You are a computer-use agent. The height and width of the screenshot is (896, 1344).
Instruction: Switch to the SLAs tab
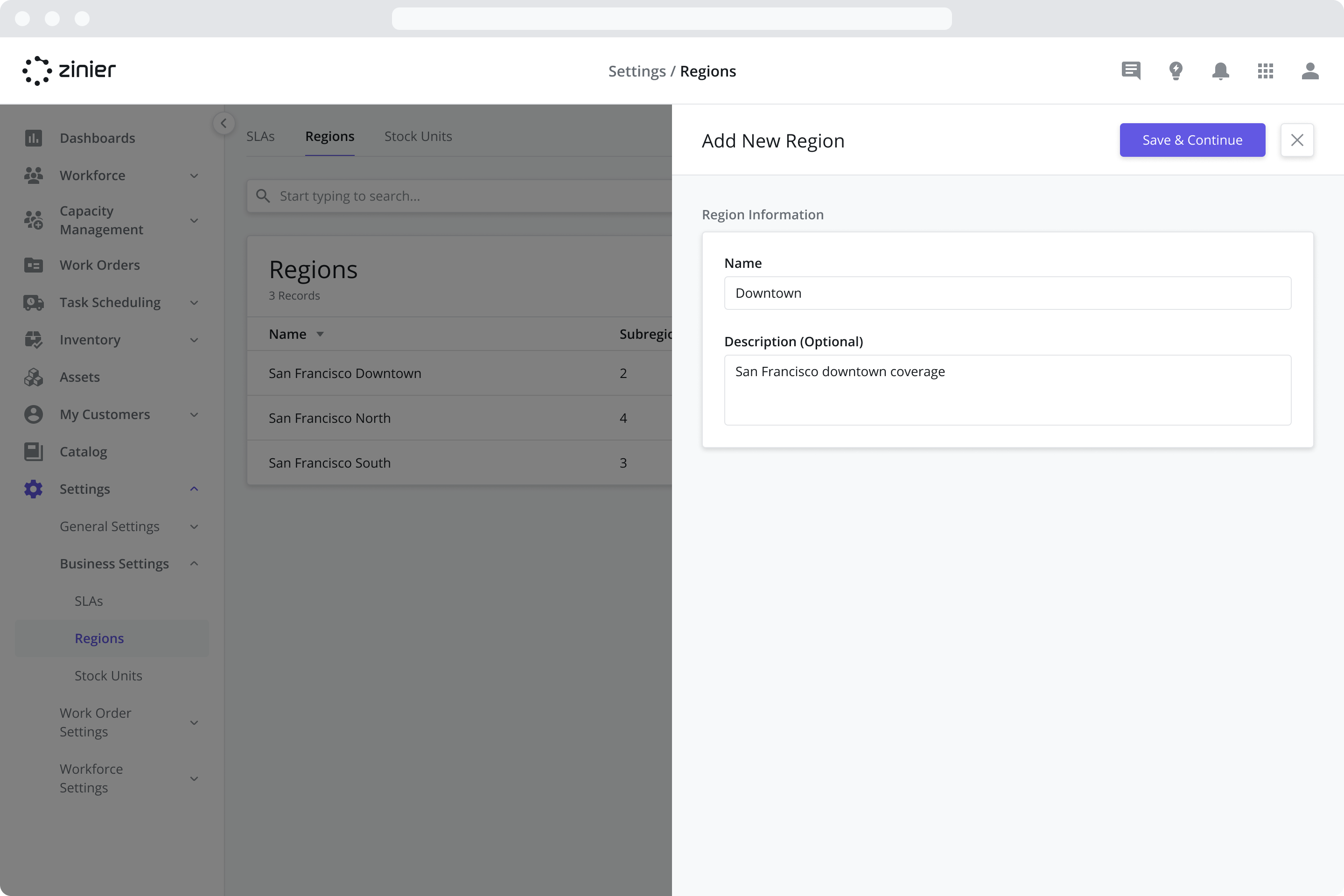[x=260, y=136]
